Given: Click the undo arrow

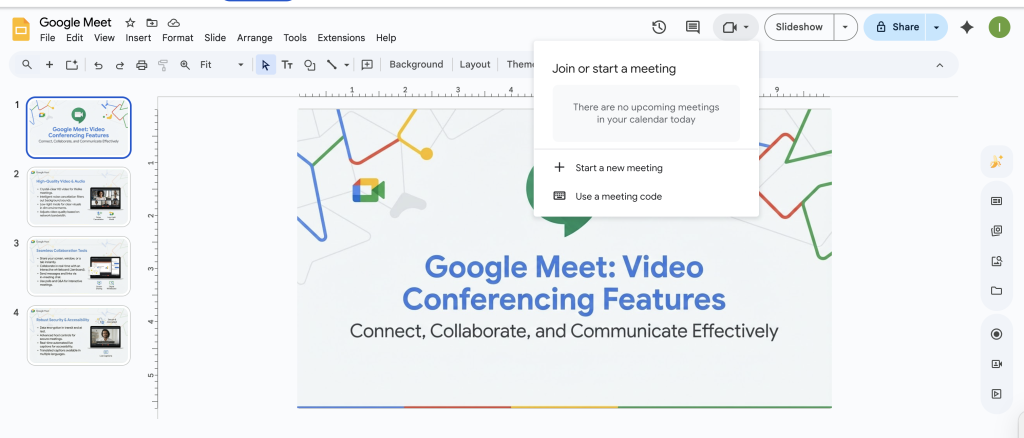Looking at the screenshot, I should (x=98, y=65).
